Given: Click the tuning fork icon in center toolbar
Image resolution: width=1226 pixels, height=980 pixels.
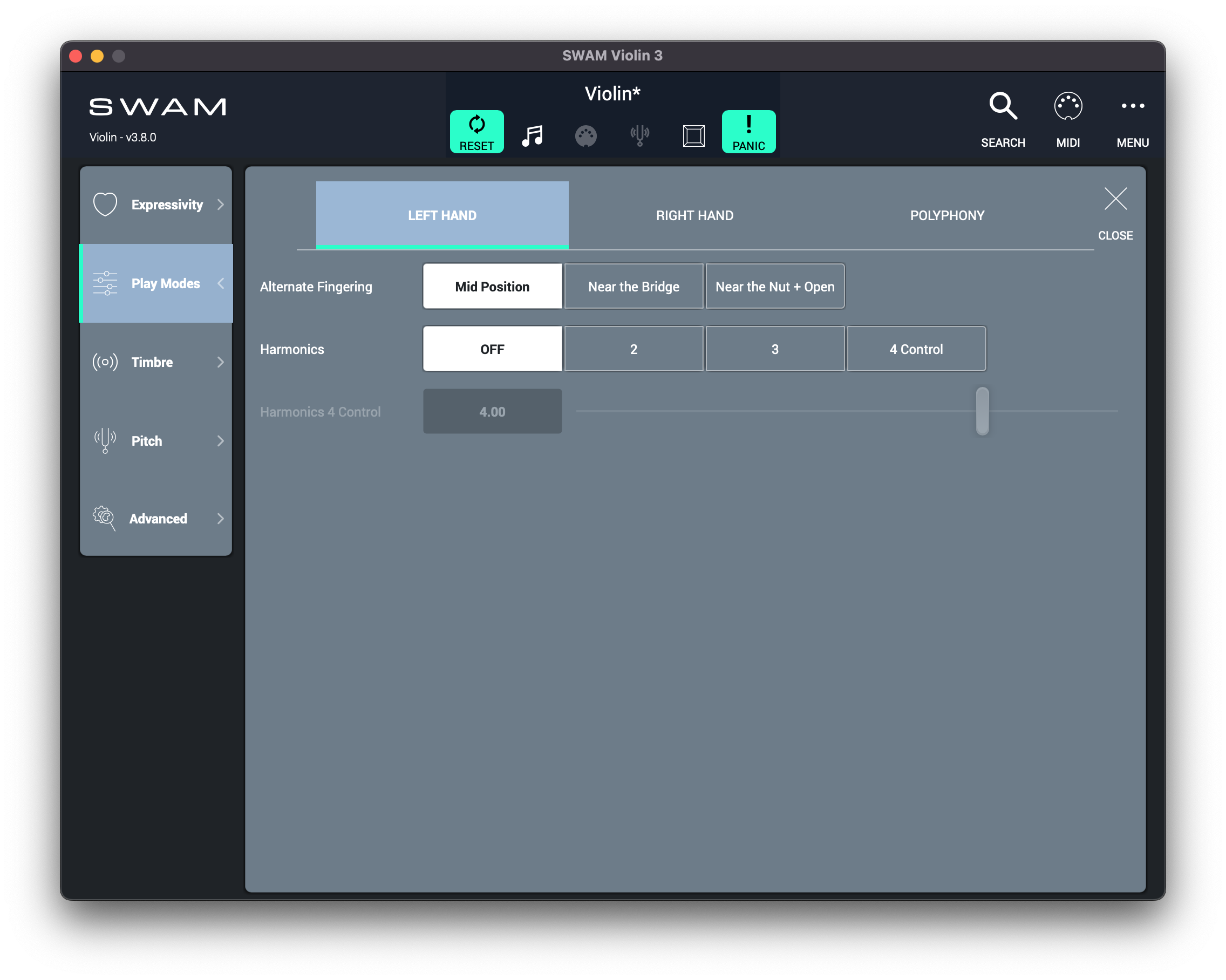Looking at the screenshot, I should point(640,136).
